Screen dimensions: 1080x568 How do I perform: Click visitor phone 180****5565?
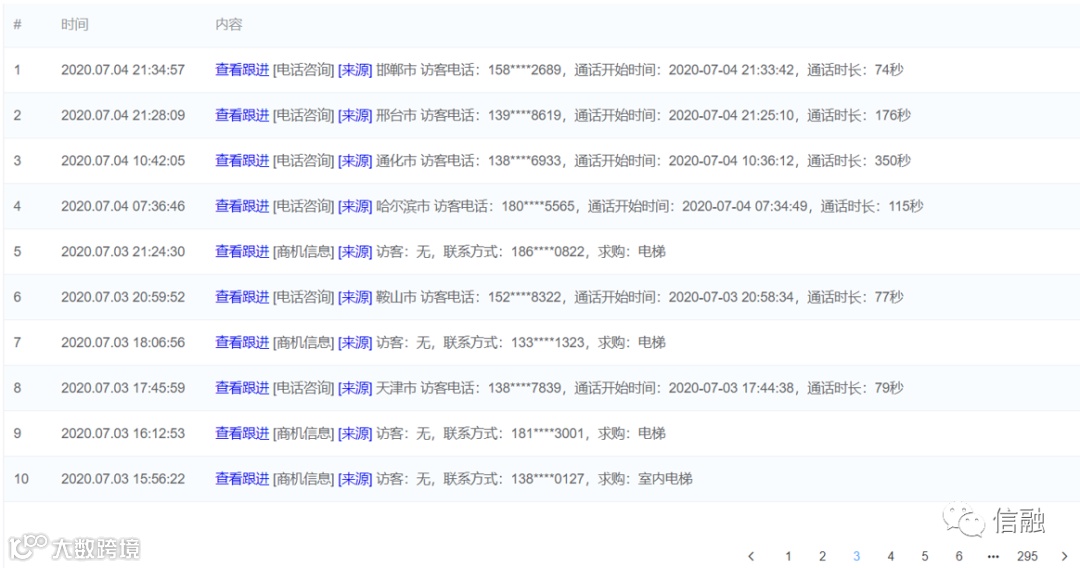pyautogui.click(x=539, y=206)
